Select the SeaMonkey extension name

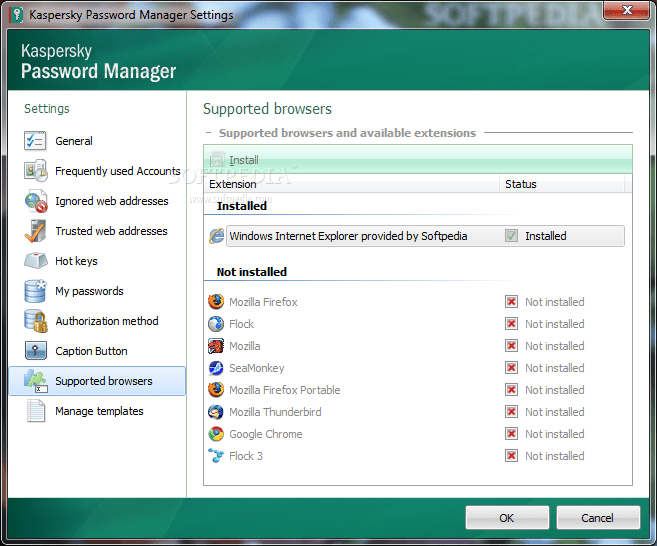(x=257, y=368)
